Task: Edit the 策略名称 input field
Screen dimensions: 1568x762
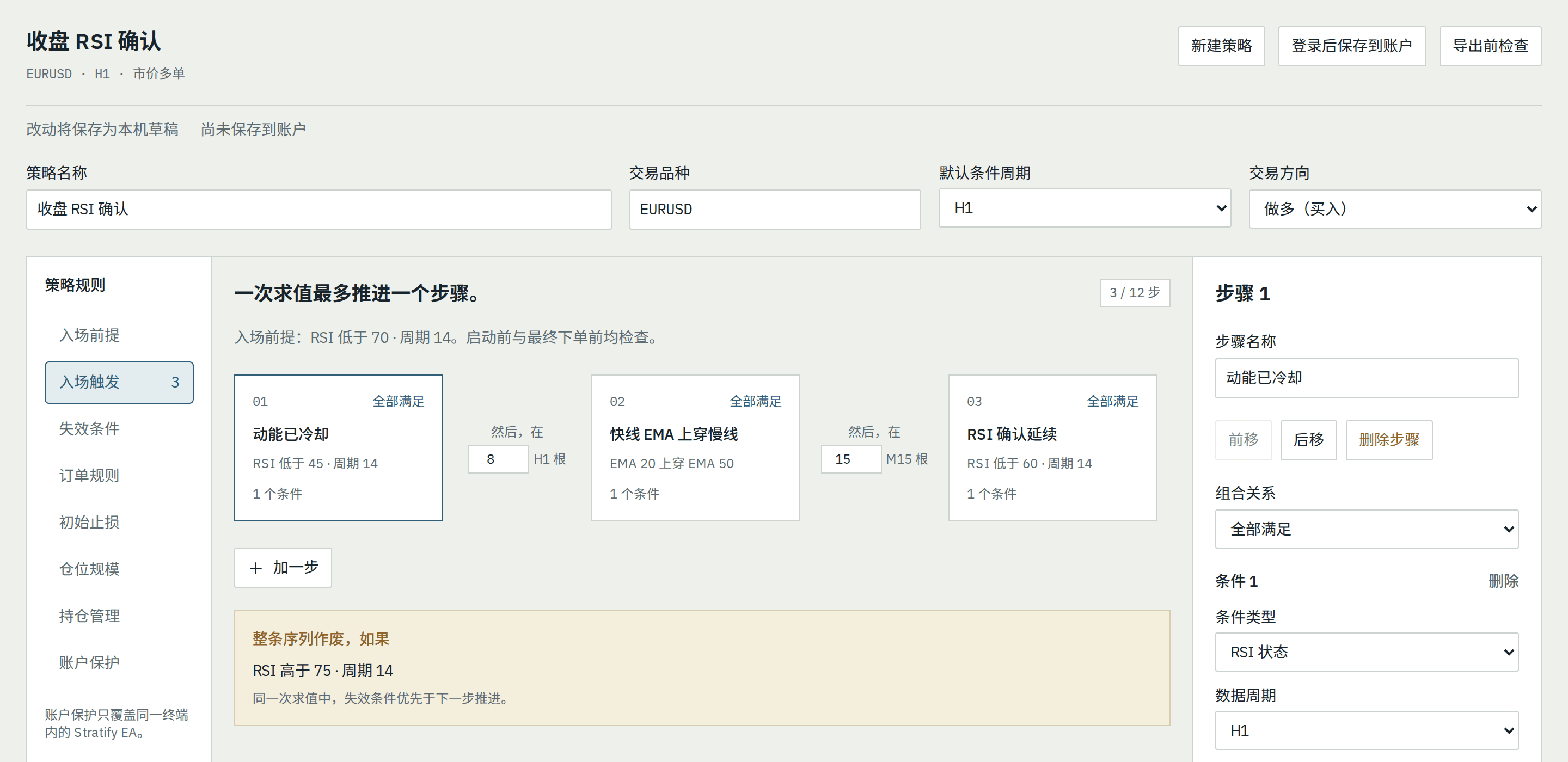Action: [x=318, y=210]
